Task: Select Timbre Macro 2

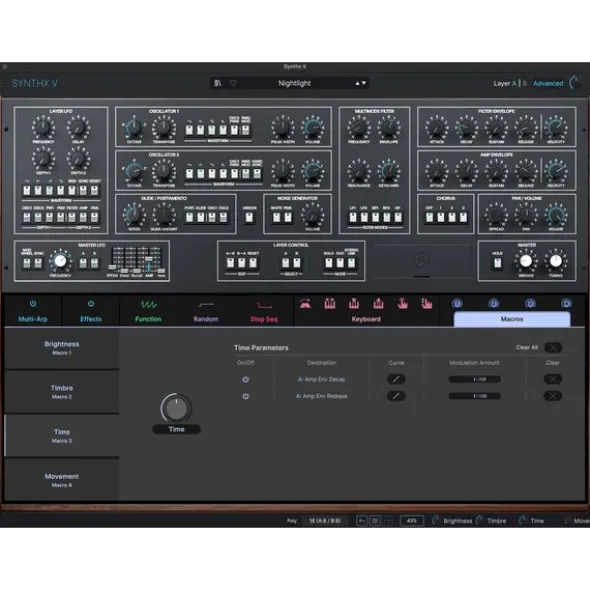Action: 62,392
